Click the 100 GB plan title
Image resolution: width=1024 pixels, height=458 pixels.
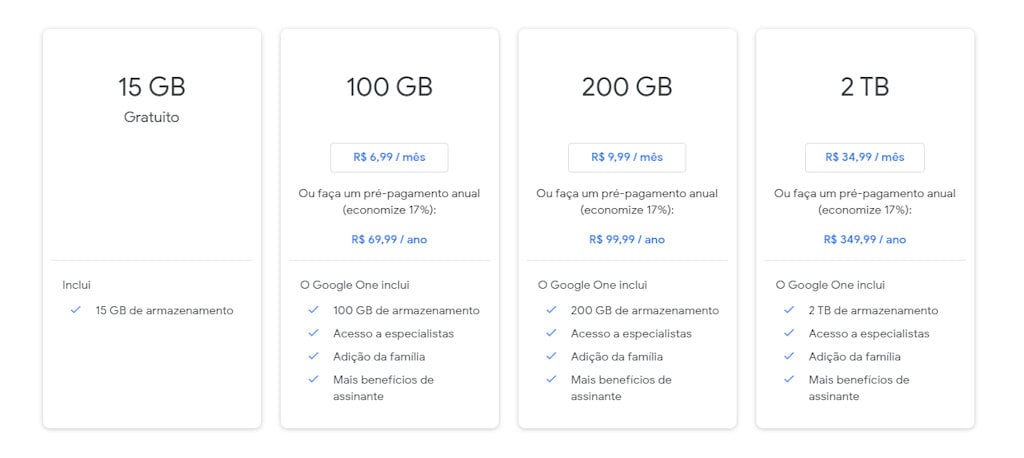point(389,87)
